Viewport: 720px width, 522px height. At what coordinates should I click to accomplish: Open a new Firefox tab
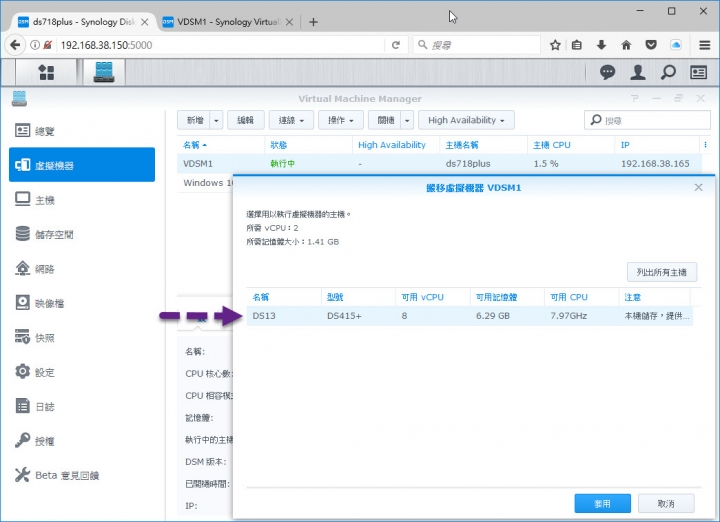click(x=313, y=22)
